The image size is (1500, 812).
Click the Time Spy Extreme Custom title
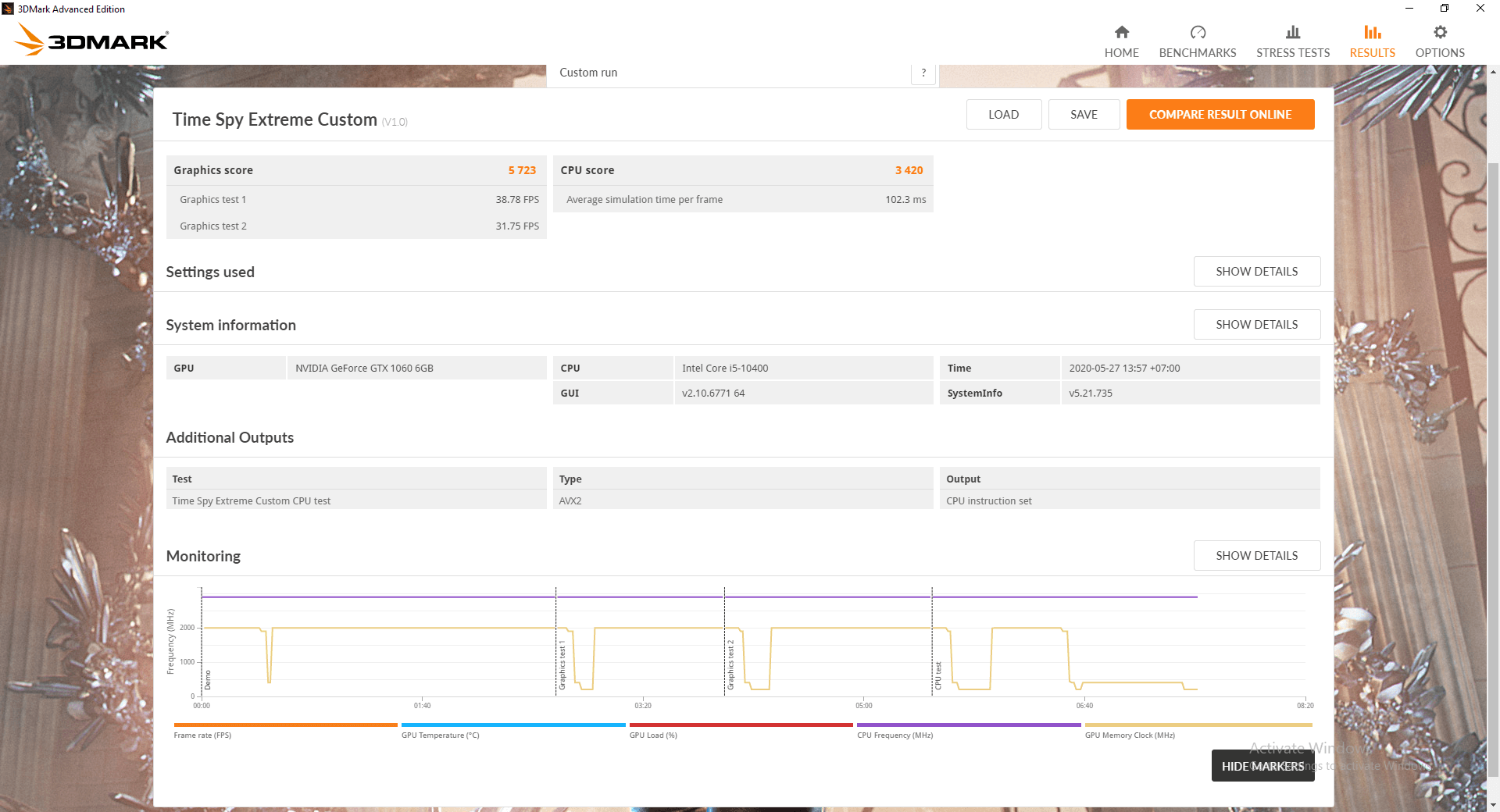click(x=274, y=119)
